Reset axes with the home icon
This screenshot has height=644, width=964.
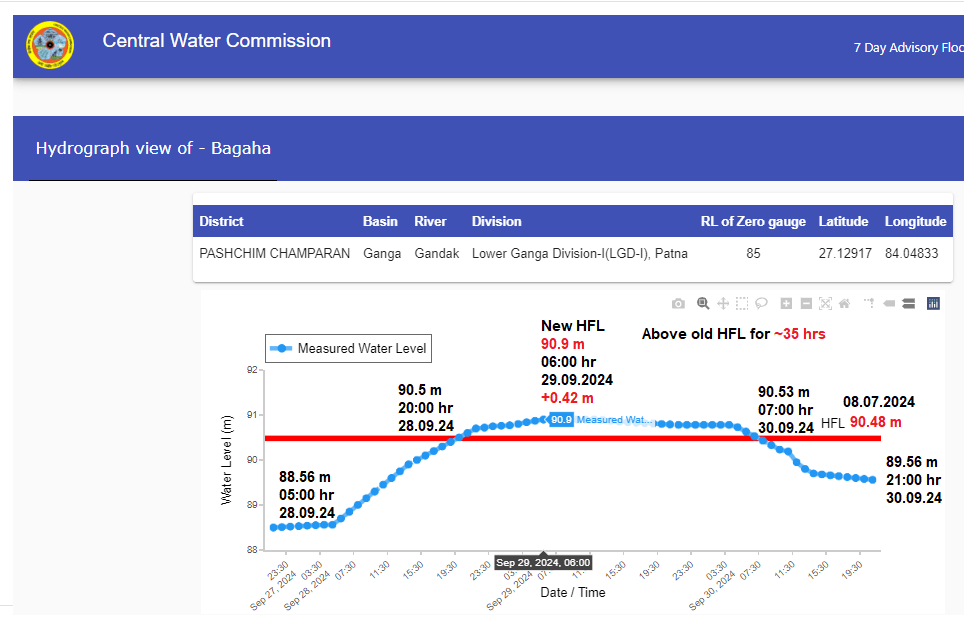tap(844, 303)
